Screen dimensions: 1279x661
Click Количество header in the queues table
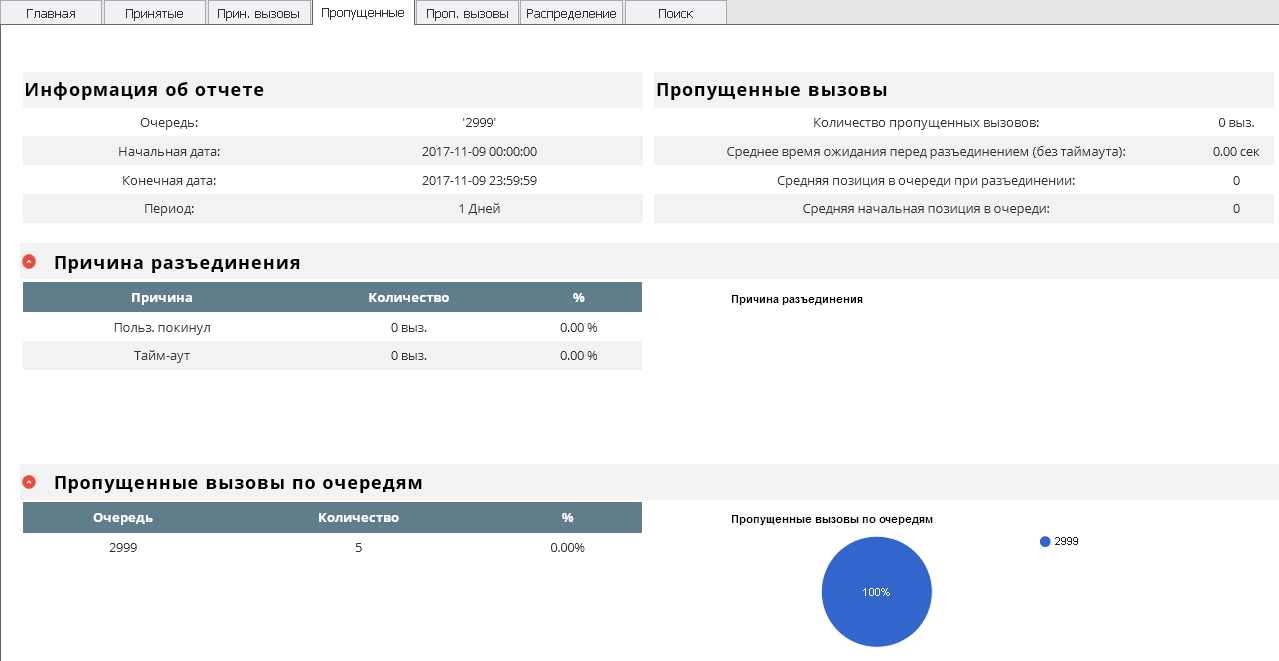click(x=358, y=517)
